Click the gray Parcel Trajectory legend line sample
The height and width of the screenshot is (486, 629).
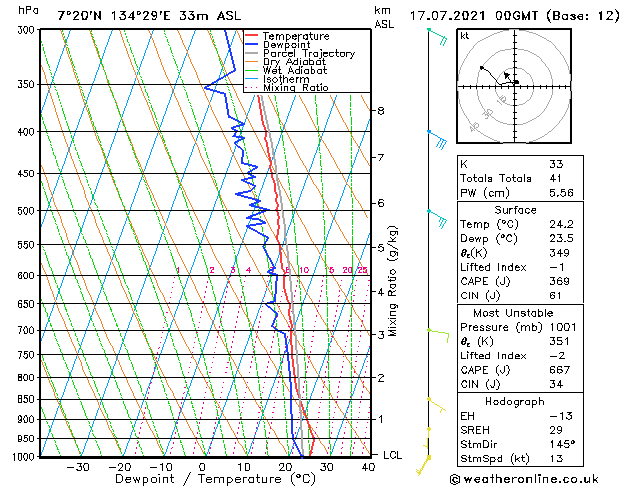(x=251, y=53)
